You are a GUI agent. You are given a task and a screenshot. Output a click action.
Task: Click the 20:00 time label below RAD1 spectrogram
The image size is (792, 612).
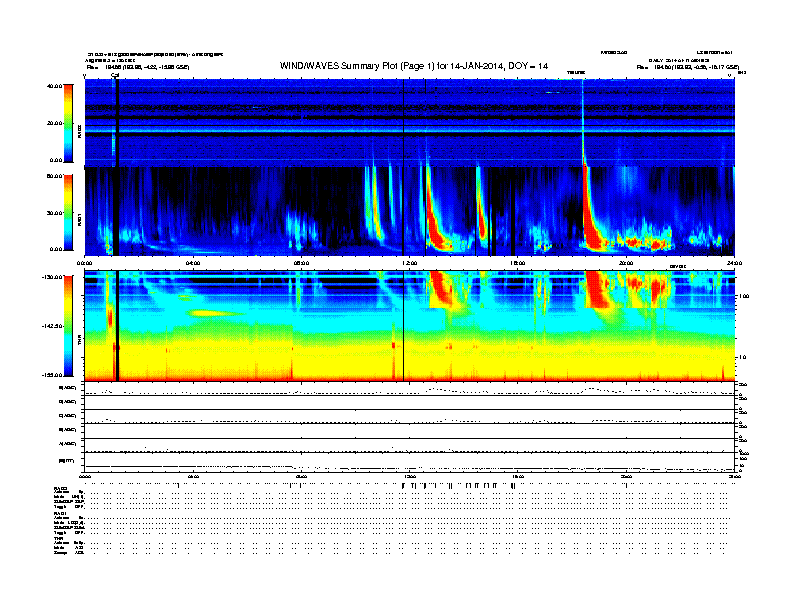click(x=626, y=263)
